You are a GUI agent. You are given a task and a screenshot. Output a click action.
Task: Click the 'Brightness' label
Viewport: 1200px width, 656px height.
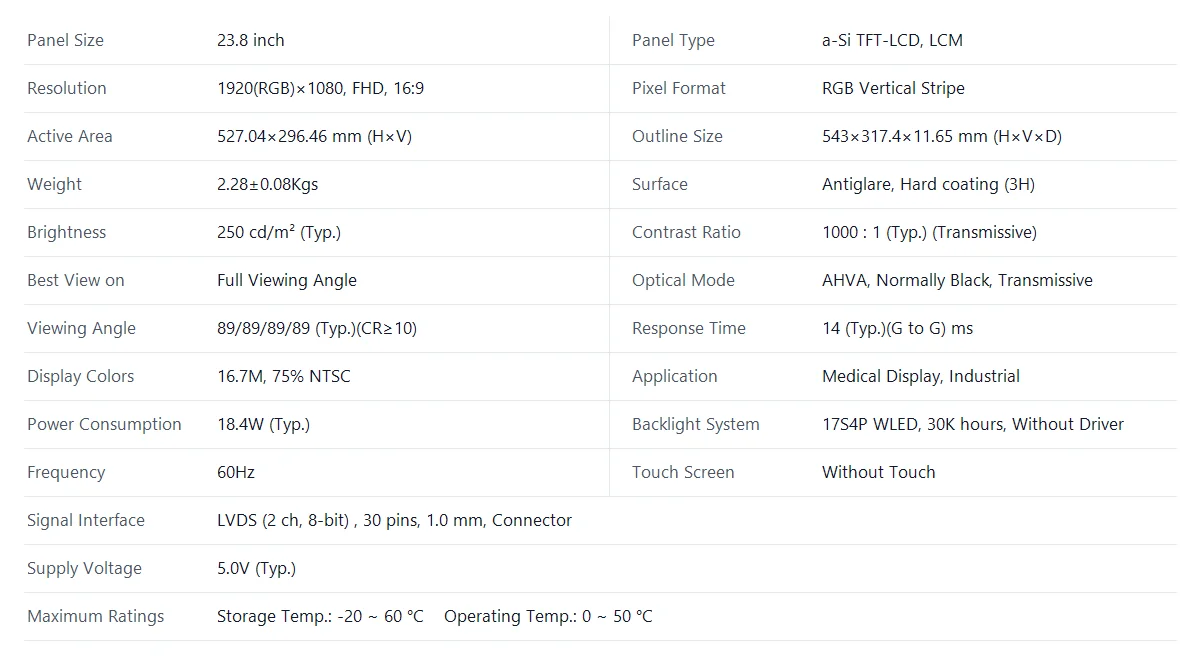point(66,232)
